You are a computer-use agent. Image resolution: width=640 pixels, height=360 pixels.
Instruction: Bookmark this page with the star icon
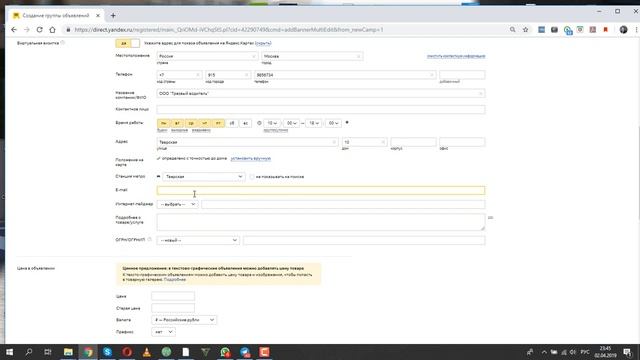pos(525,30)
